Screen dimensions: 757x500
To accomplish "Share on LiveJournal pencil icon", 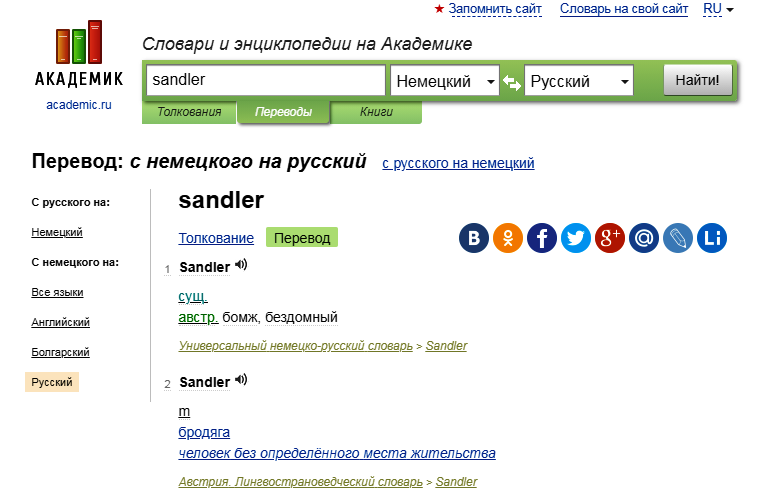I will 678,238.
